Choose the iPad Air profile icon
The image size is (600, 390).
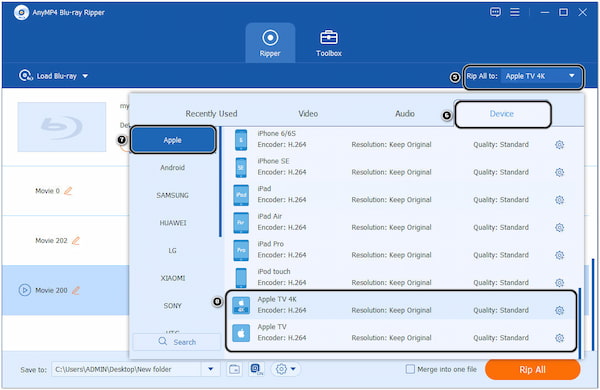click(x=241, y=222)
